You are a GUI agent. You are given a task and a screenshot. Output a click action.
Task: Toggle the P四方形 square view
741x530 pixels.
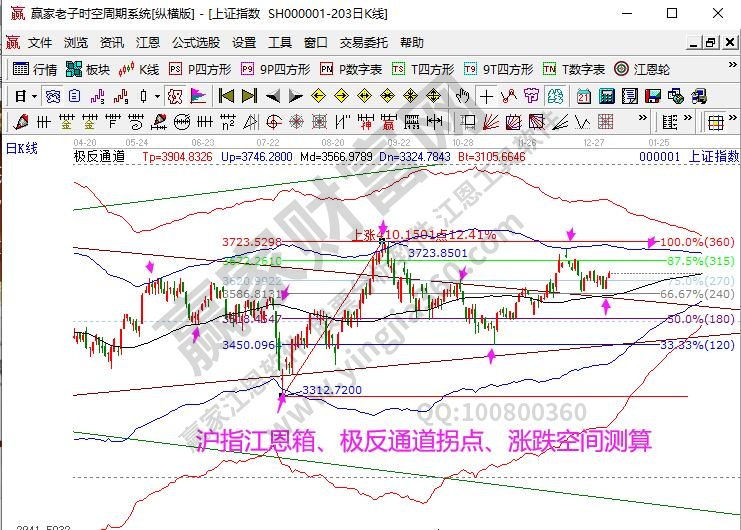(201, 69)
